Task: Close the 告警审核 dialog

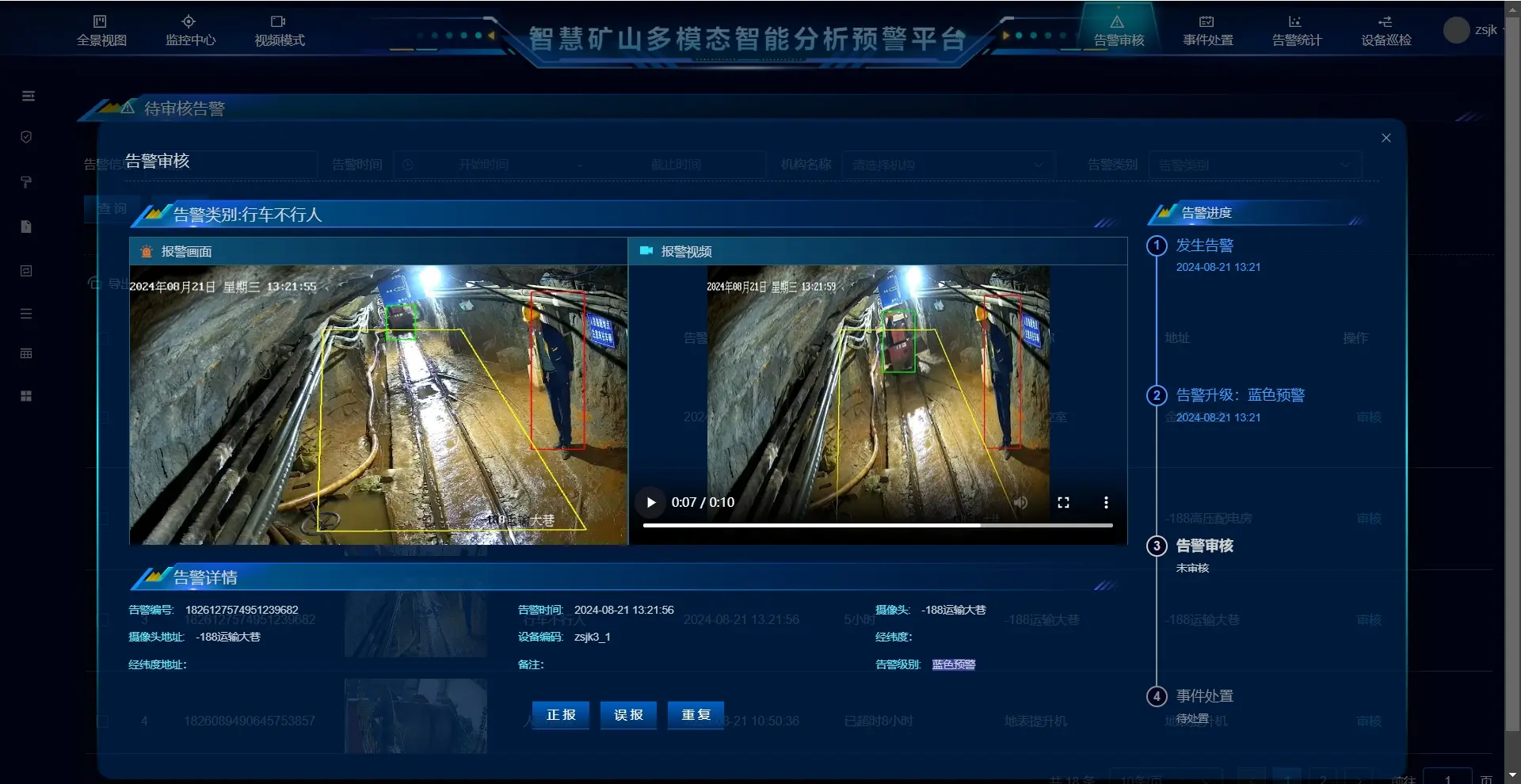Action: click(x=1386, y=138)
